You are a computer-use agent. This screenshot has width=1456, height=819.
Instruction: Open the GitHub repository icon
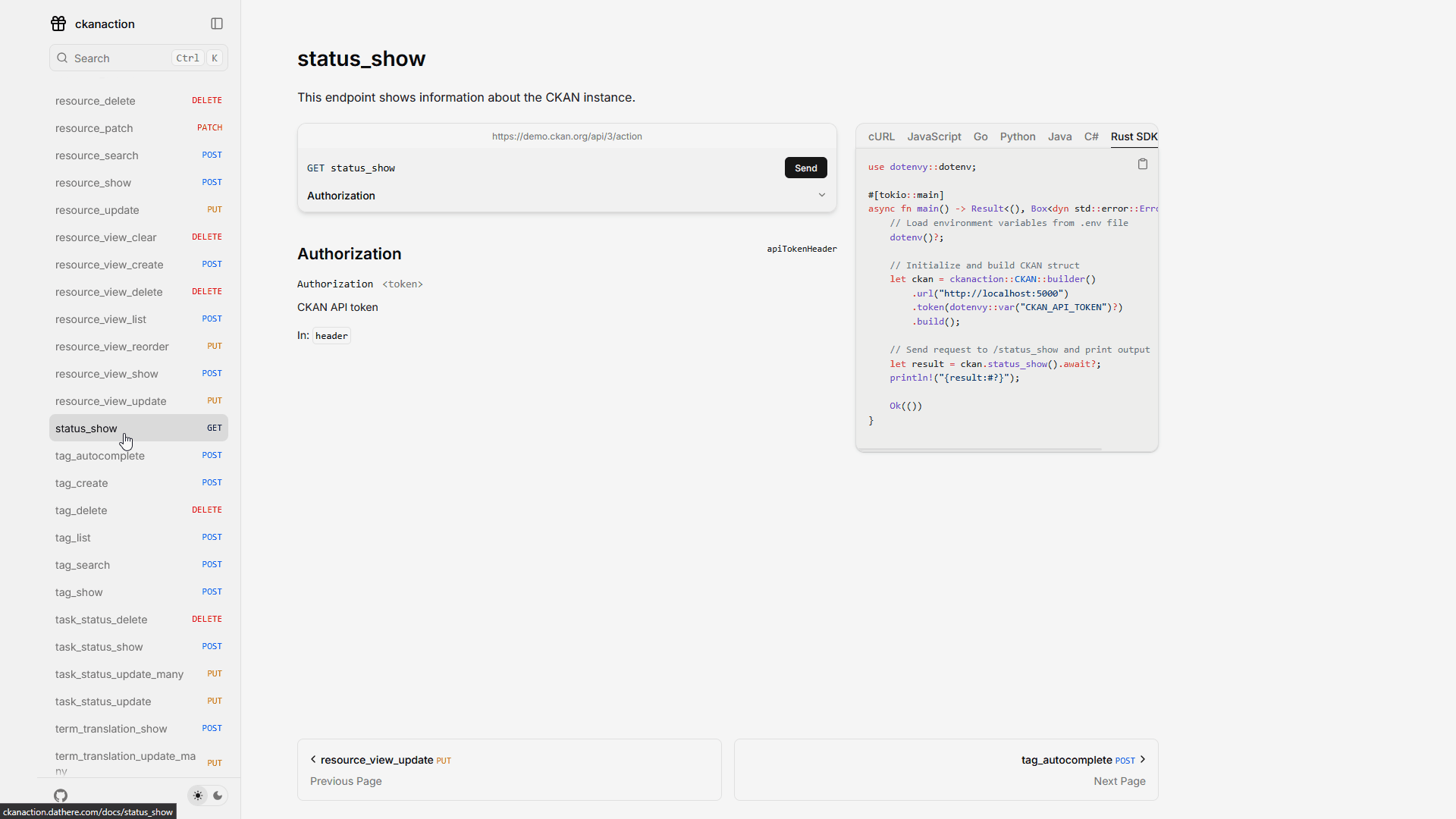coord(61,795)
